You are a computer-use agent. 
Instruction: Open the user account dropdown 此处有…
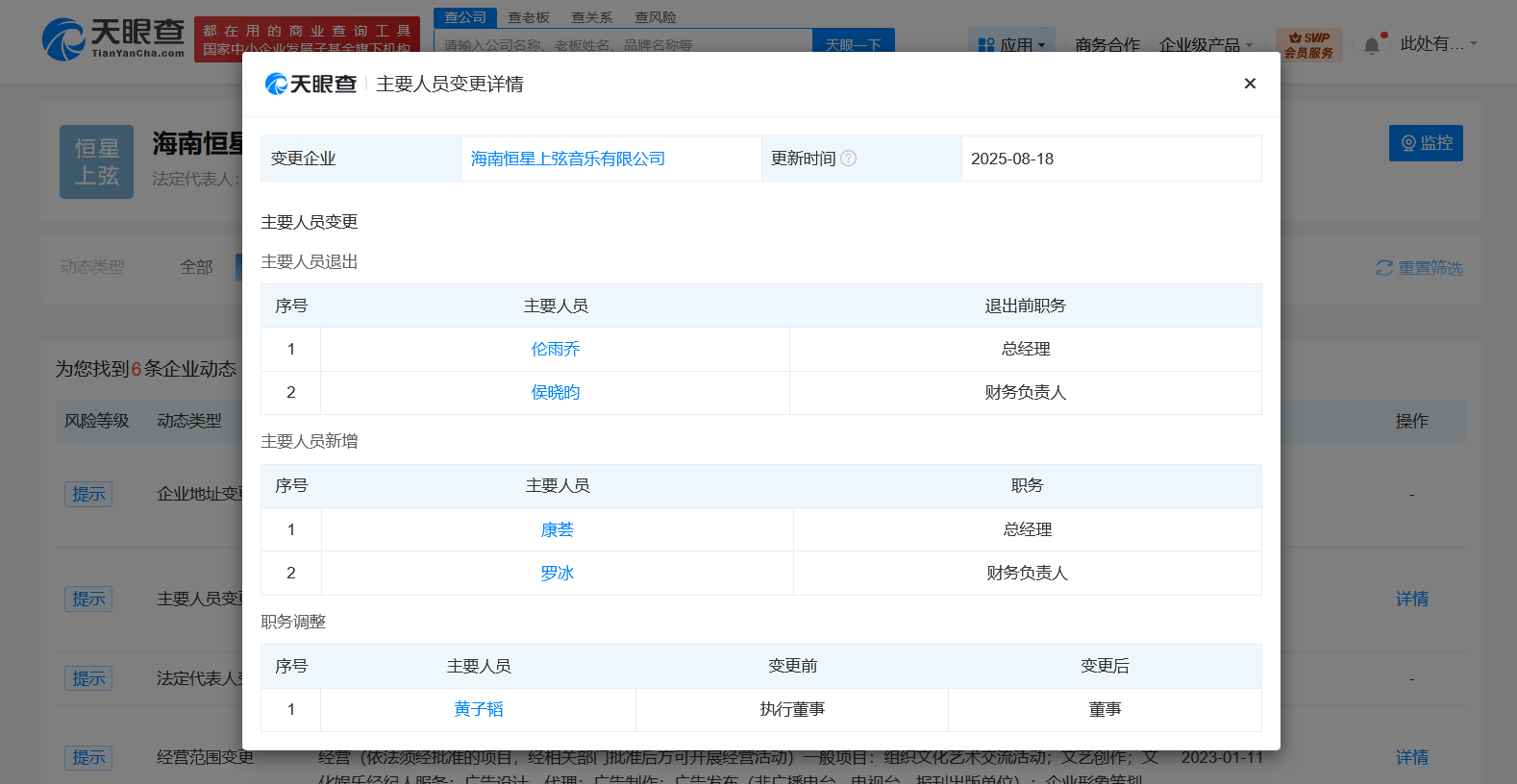coord(1437,44)
